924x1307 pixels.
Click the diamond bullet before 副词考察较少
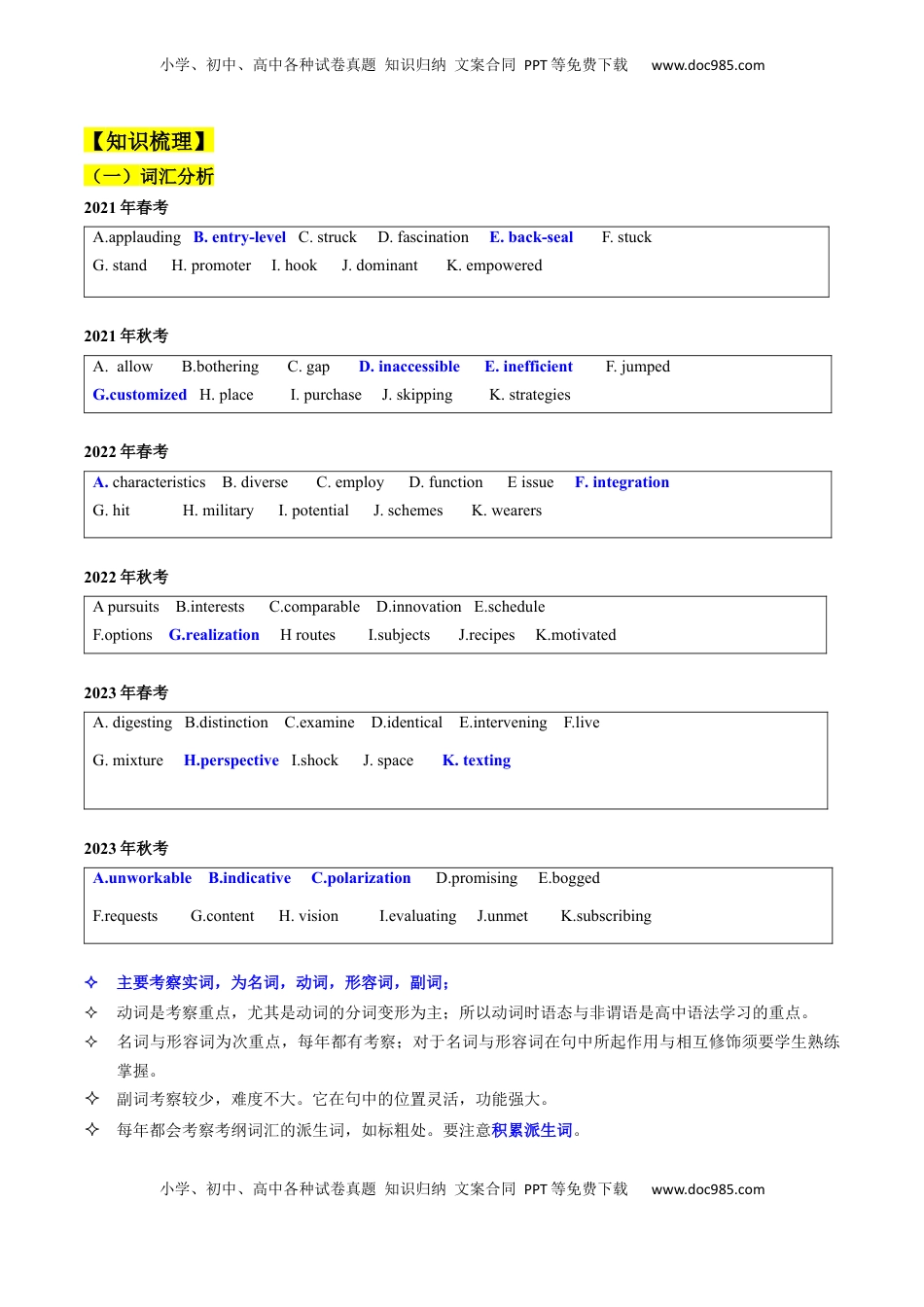pos(91,1099)
